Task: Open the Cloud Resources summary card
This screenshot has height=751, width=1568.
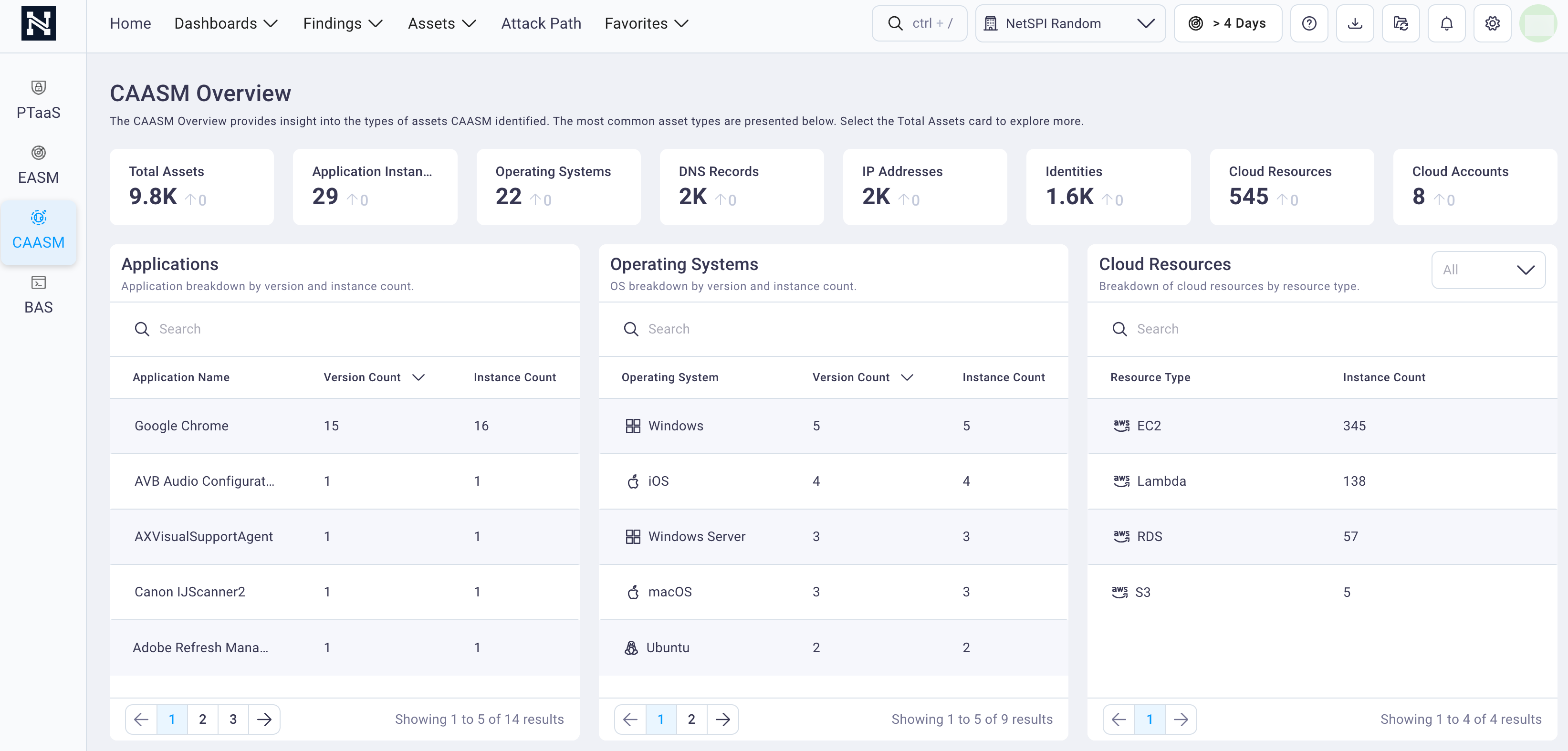Action: click(x=1292, y=187)
